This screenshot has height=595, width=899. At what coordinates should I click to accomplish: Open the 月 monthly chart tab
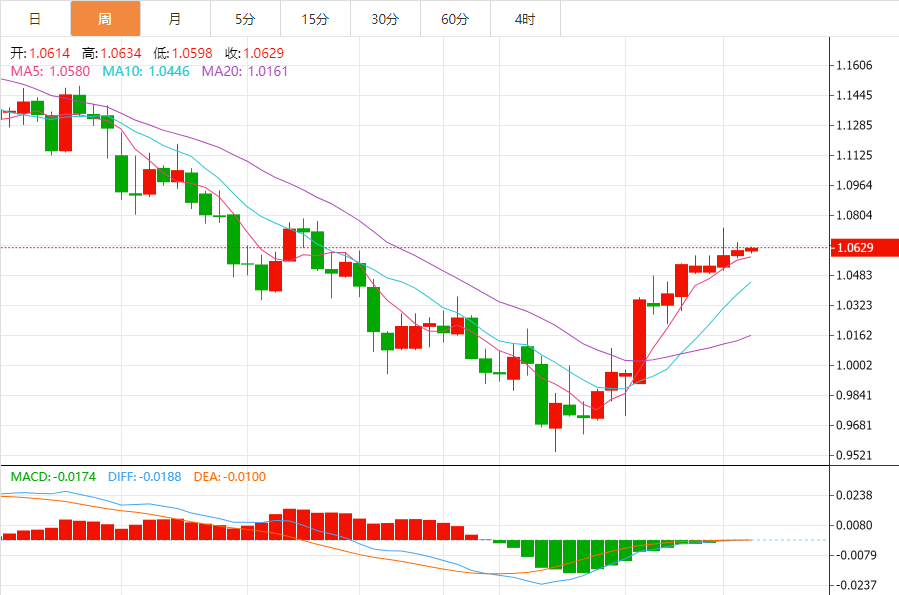pyautogui.click(x=175, y=19)
